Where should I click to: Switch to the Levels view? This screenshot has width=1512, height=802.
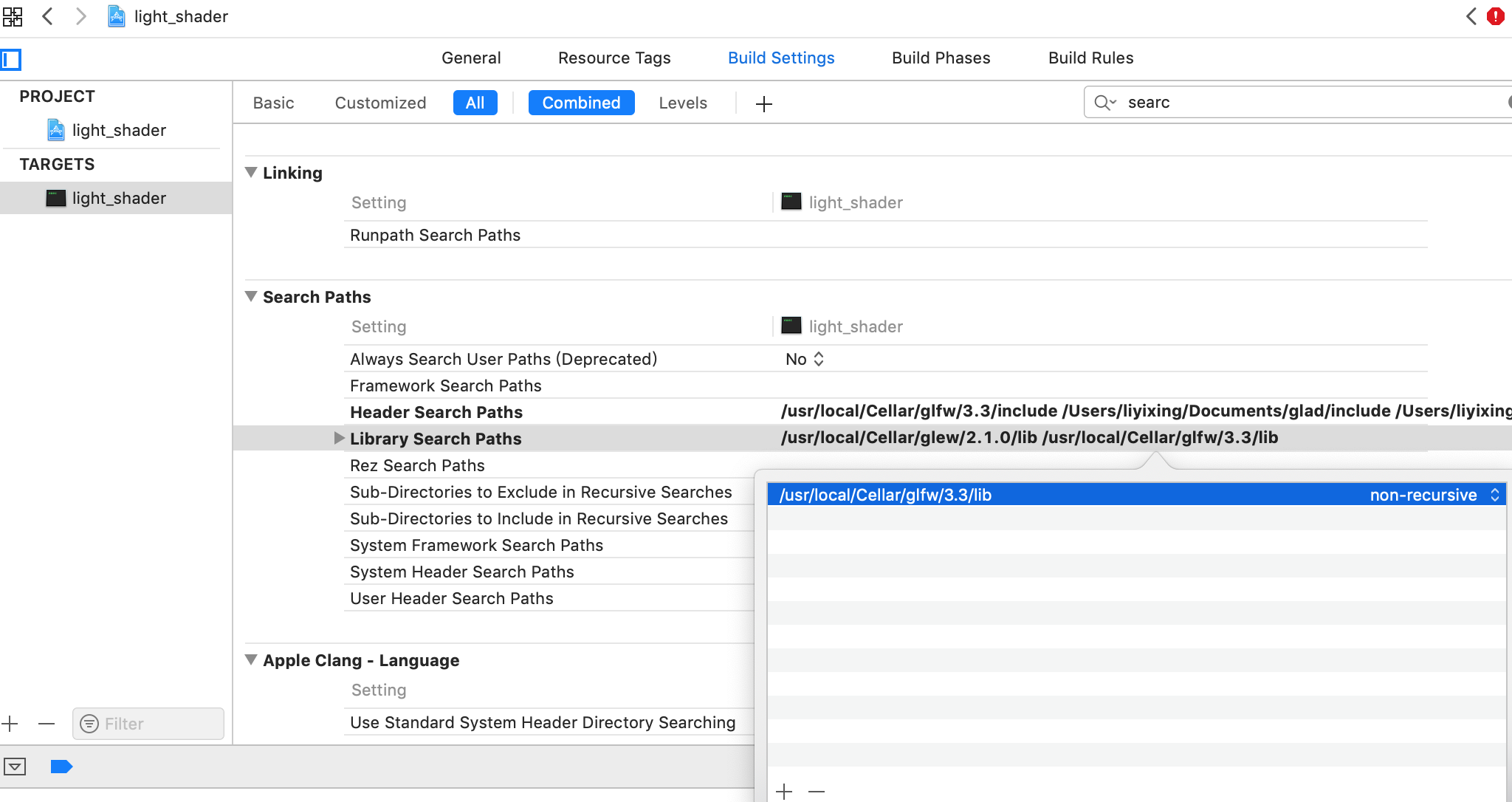point(683,103)
